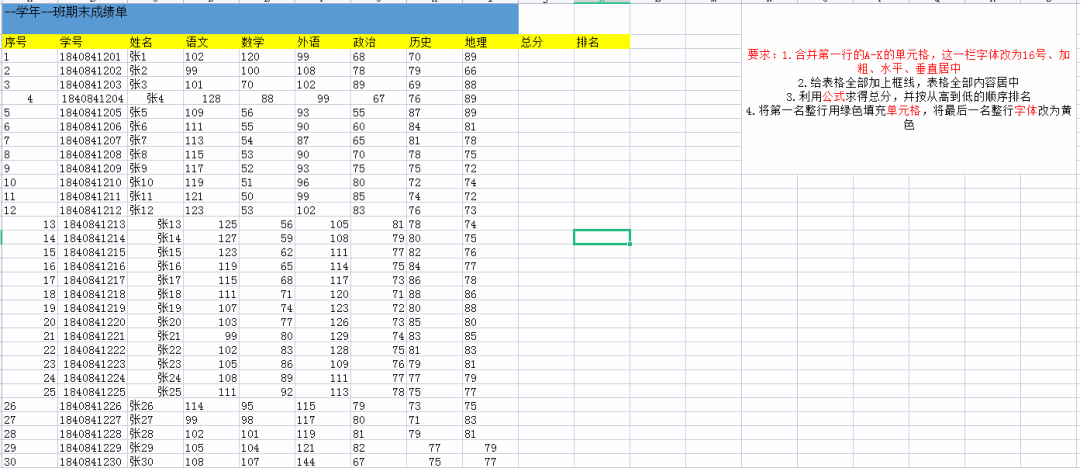Click the 政治 header cell
The height and width of the screenshot is (468, 1080).
(377, 42)
